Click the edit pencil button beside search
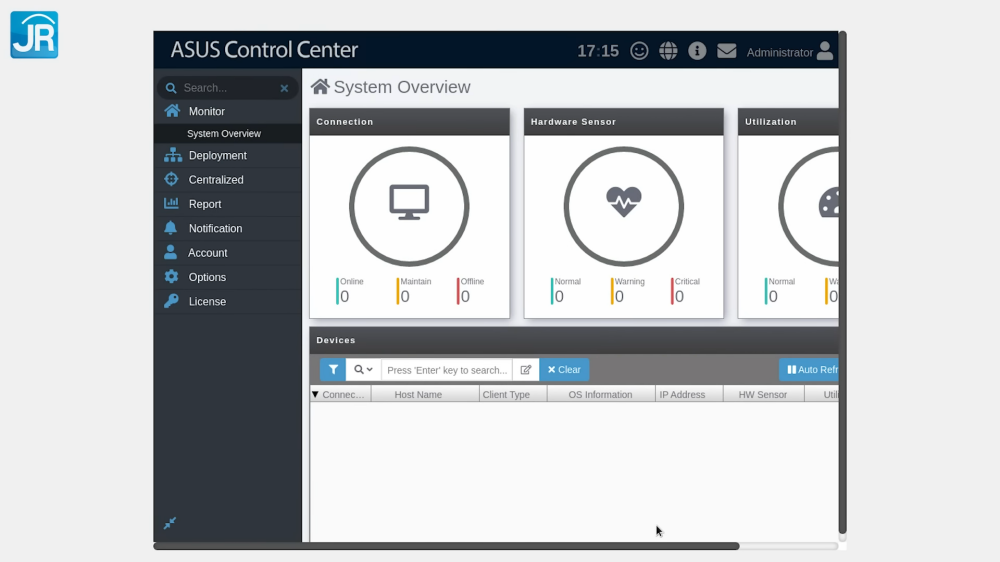The height and width of the screenshot is (562, 1000). [526, 370]
